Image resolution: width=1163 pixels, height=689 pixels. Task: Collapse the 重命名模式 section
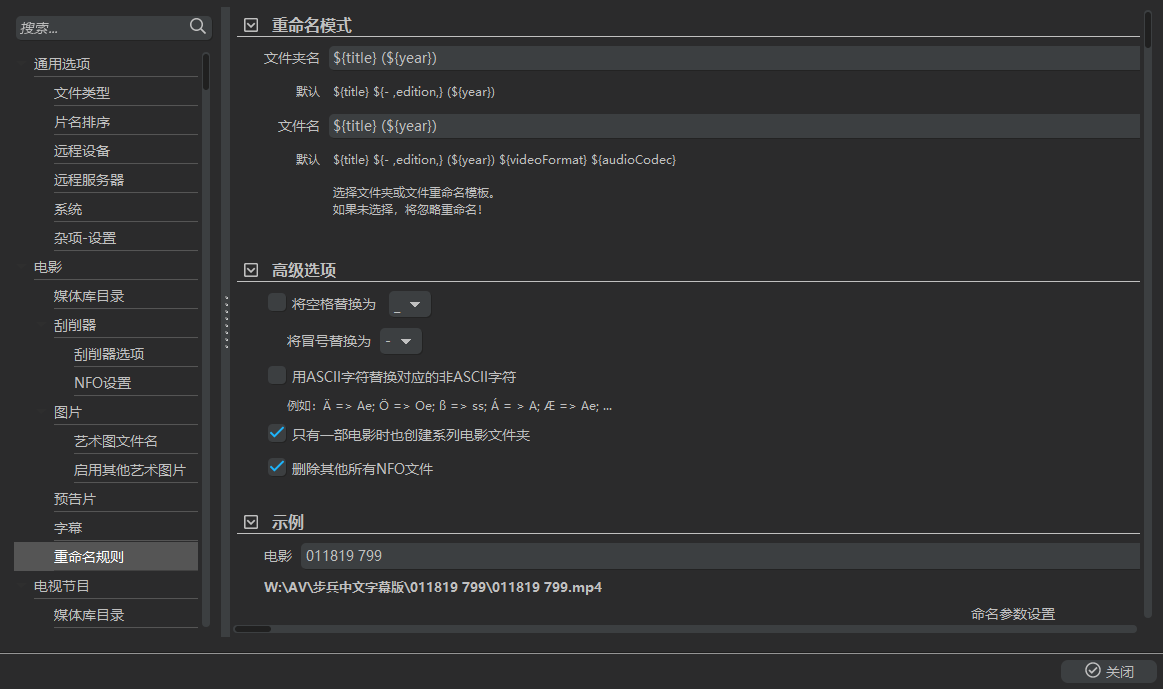tap(251, 25)
